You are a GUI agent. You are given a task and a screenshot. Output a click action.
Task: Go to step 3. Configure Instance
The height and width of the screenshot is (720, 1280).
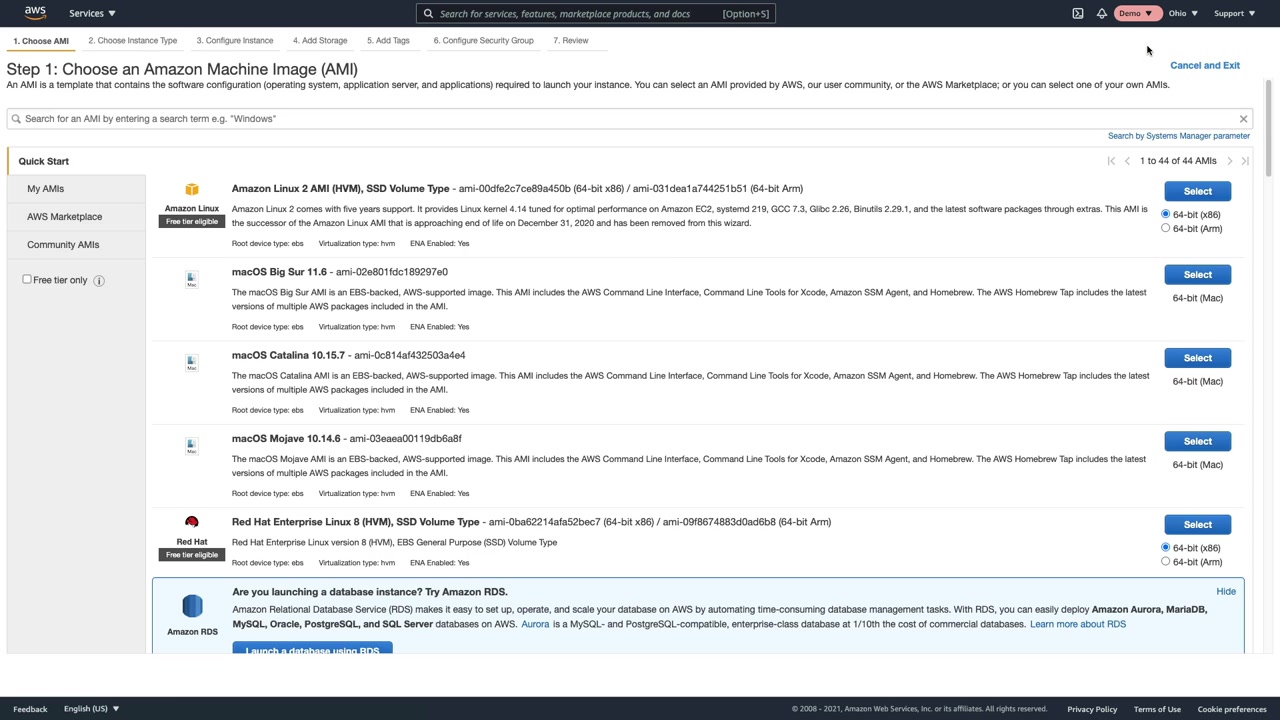click(235, 41)
